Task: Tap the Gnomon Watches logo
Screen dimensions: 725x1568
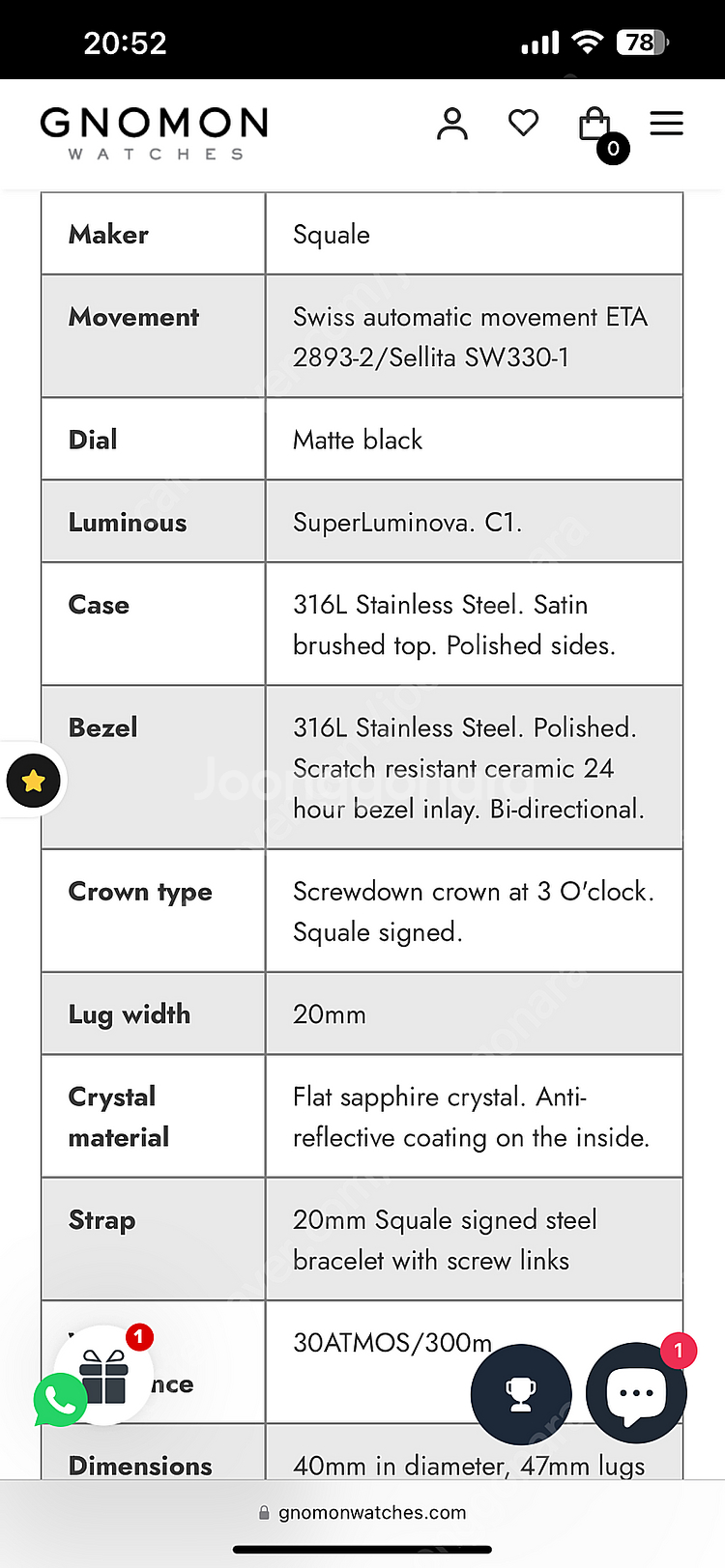Action: pyautogui.click(x=154, y=132)
